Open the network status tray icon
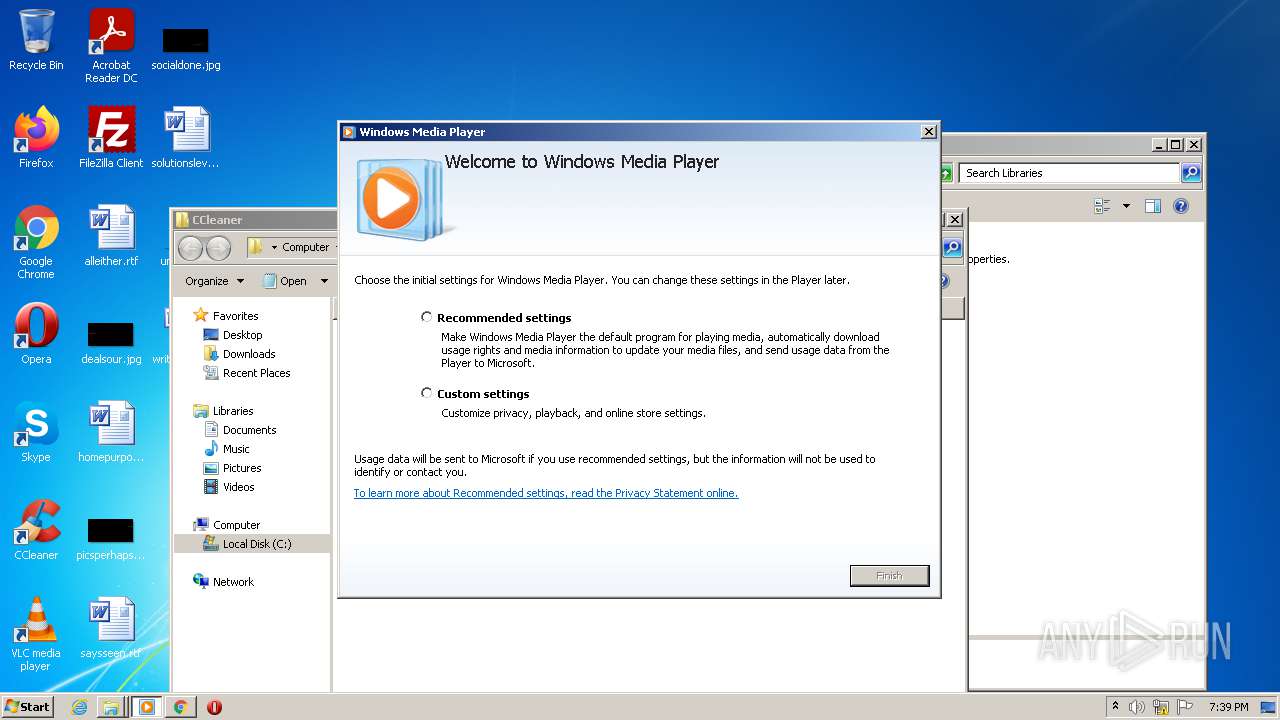The image size is (1280, 720). tap(1161, 707)
